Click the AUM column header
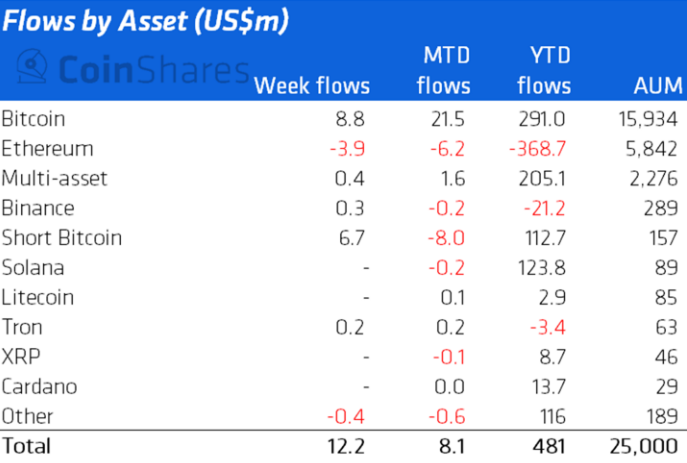 (657, 85)
